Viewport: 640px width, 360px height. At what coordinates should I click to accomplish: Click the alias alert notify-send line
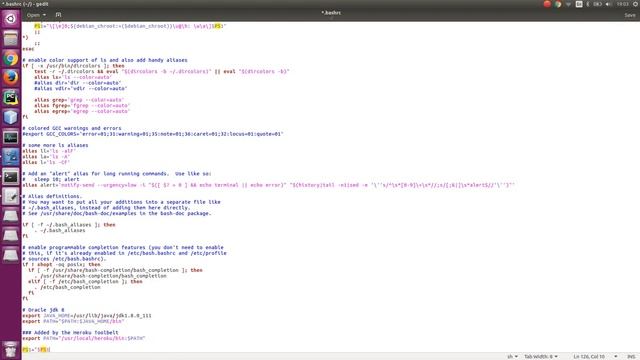269,185
